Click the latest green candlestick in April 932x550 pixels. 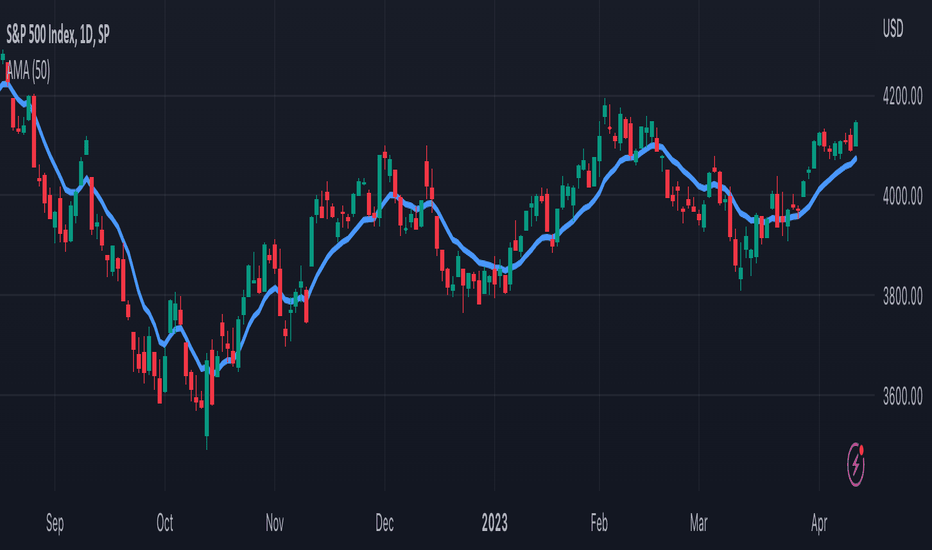[856, 134]
